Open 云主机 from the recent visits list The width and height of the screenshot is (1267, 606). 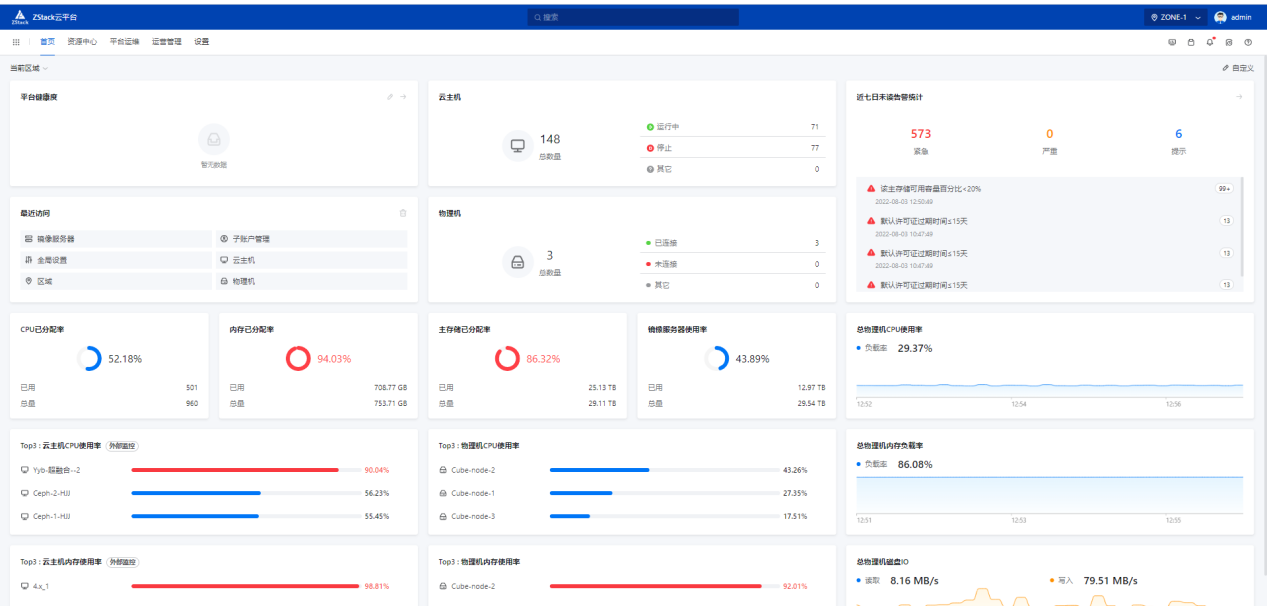[x=243, y=260]
